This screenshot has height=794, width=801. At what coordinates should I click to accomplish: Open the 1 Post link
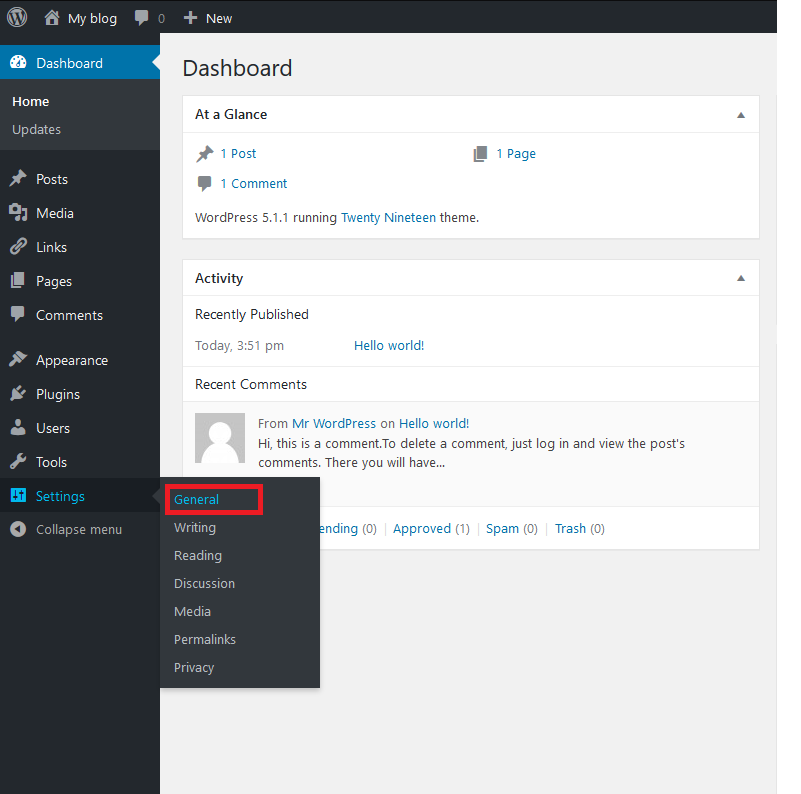tap(238, 154)
